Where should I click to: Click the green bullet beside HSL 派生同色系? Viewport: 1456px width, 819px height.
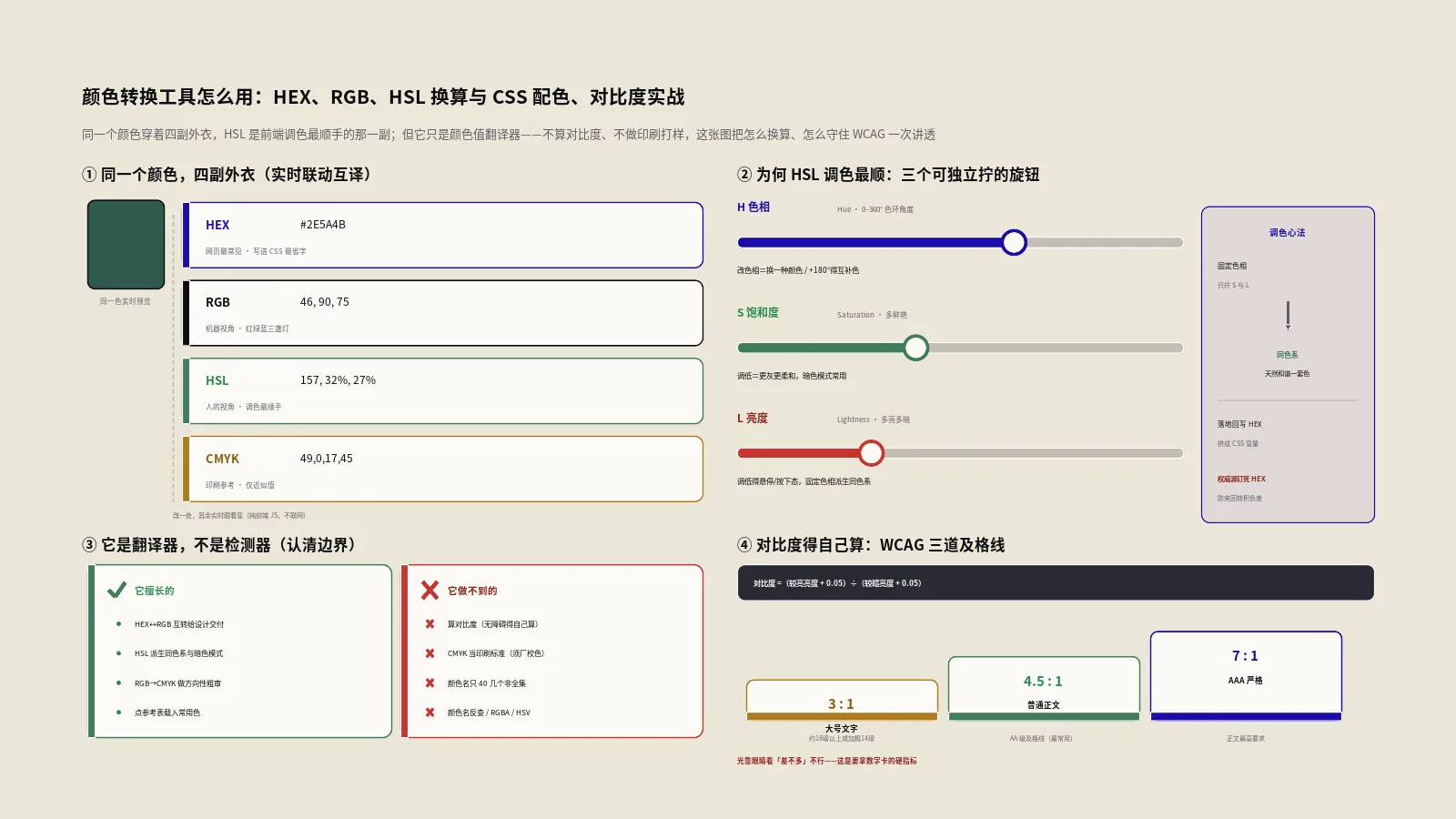click(x=118, y=653)
